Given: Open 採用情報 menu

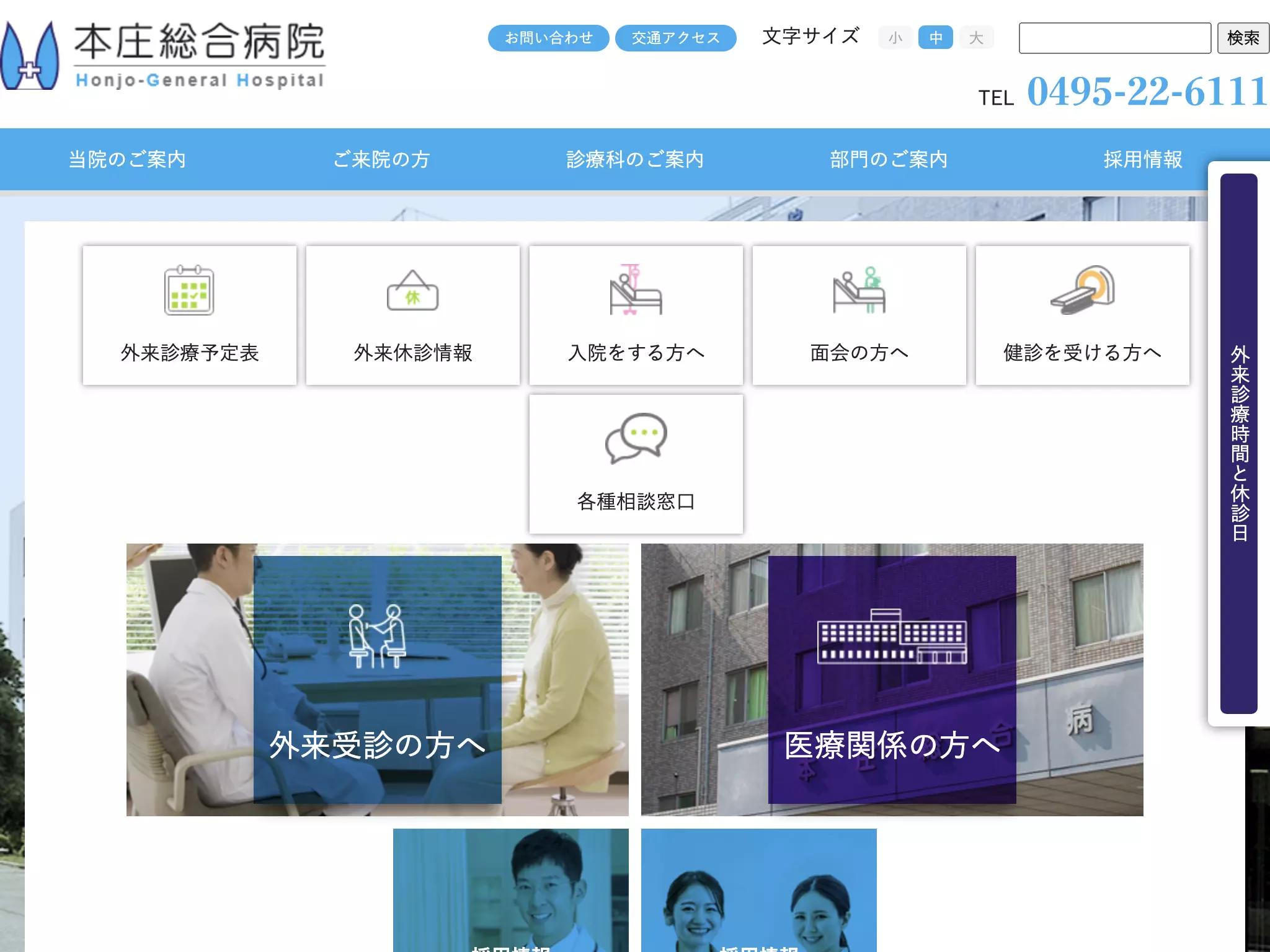Looking at the screenshot, I should pyautogui.click(x=1143, y=159).
